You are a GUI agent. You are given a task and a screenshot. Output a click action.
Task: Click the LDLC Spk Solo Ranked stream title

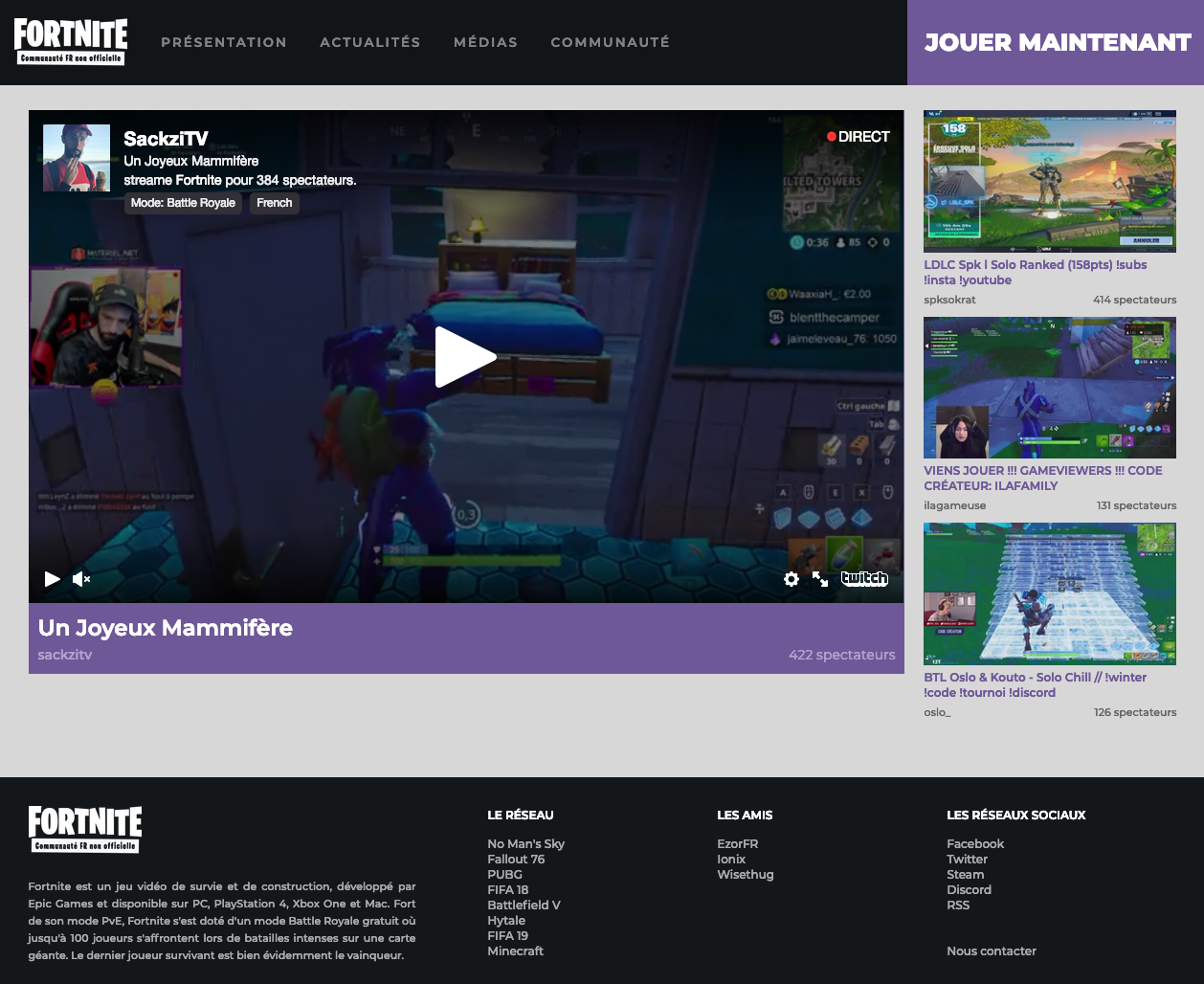(1036, 273)
